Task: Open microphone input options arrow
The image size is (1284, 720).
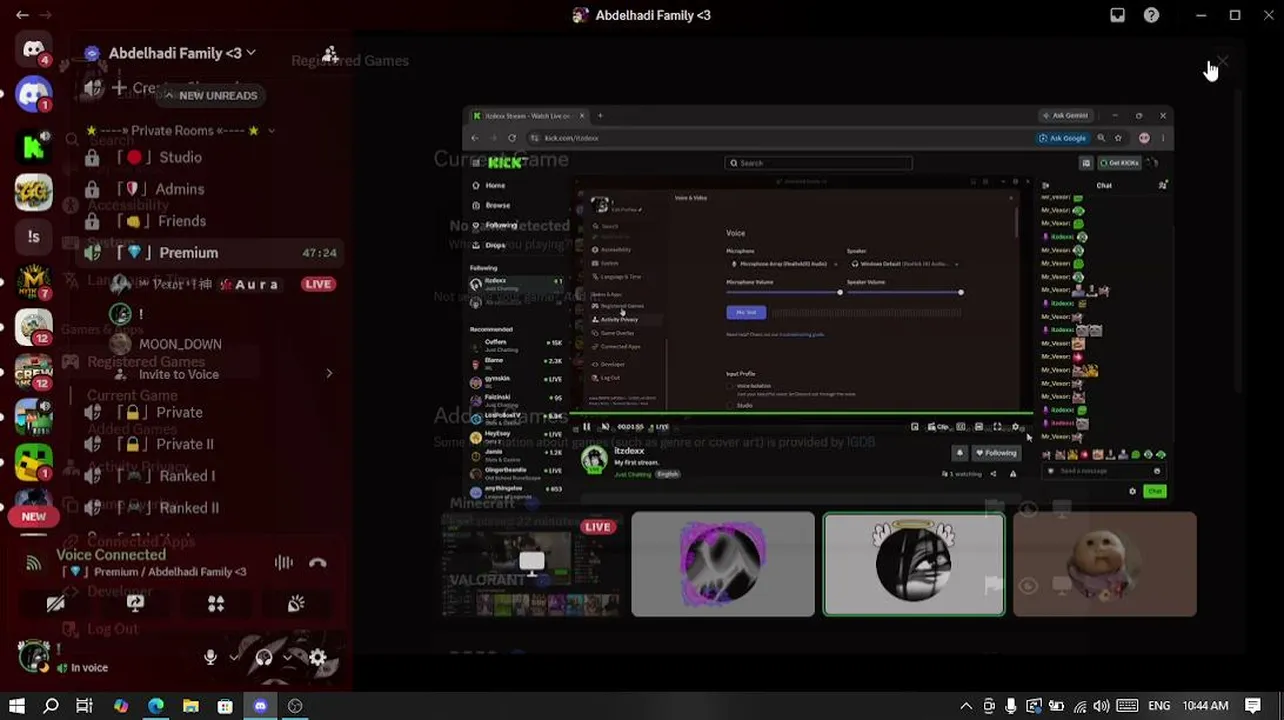Action: [234, 657]
